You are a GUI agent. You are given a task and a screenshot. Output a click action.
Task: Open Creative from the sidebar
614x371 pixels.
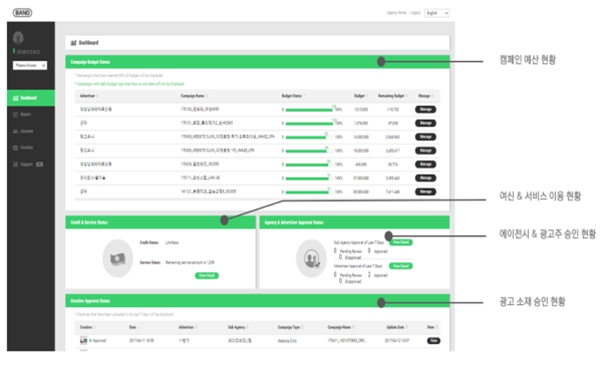pos(23,148)
